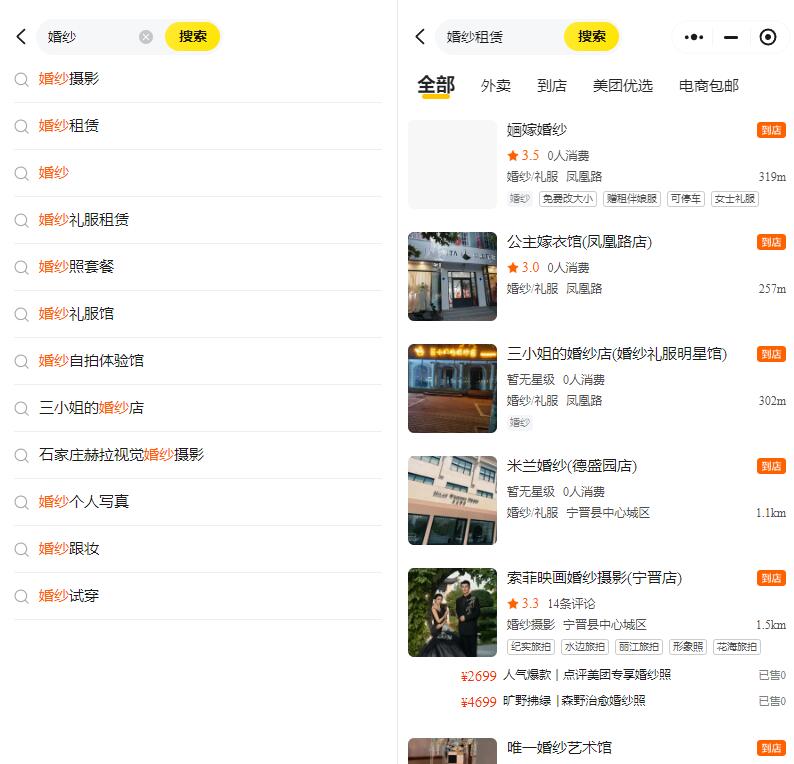Viewport: 794px width, 764px height.
Task: Select the 婚纱个人写真 suggestion
Action: 198,502
